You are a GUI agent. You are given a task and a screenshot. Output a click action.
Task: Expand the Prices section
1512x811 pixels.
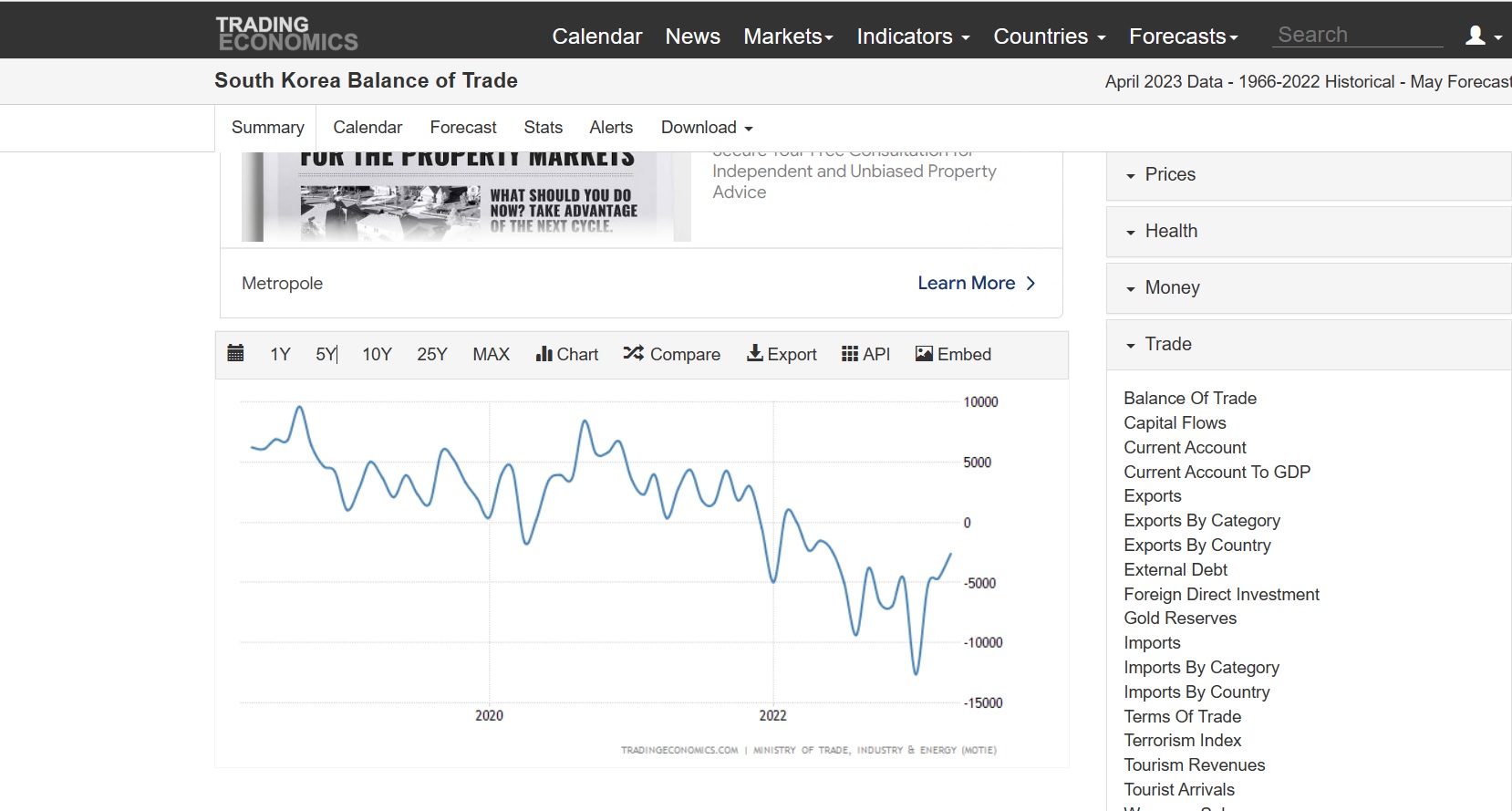point(1309,175)
